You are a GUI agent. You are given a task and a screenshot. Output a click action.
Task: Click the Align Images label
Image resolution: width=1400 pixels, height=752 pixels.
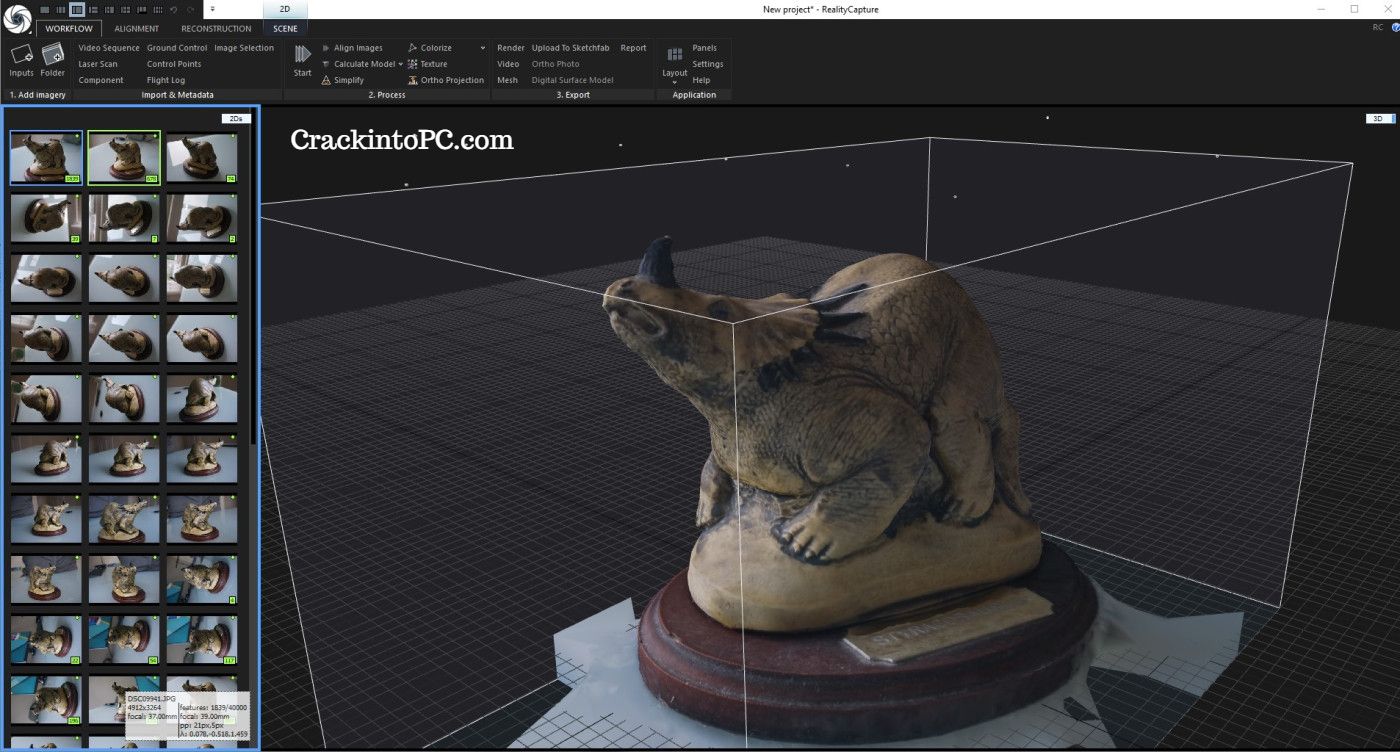point(358,48)
